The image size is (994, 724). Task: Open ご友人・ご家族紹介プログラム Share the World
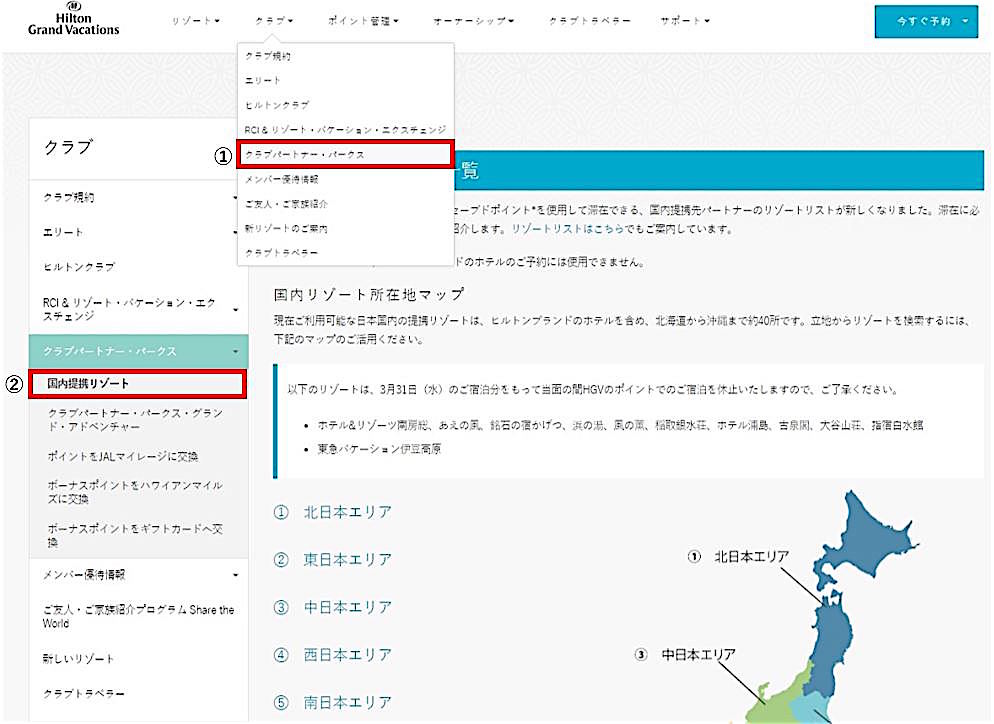pyautogui.click(x=138, y=616)
